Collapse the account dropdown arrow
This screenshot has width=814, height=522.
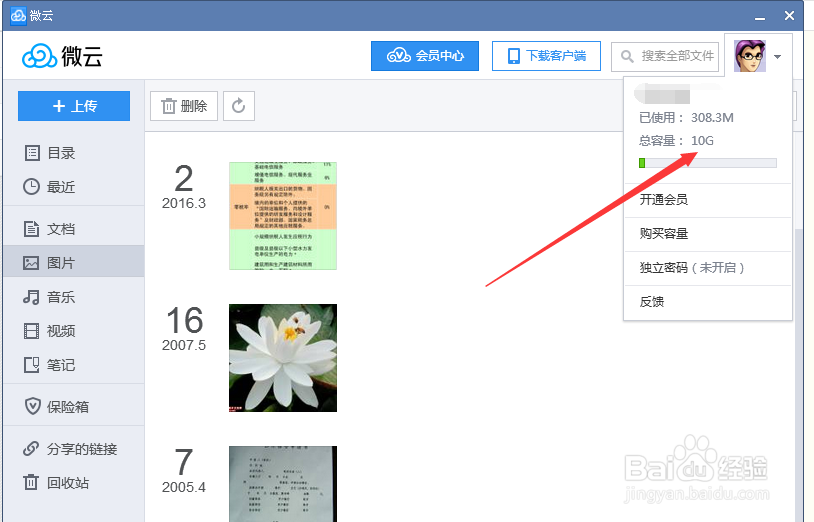coord(777,57)
